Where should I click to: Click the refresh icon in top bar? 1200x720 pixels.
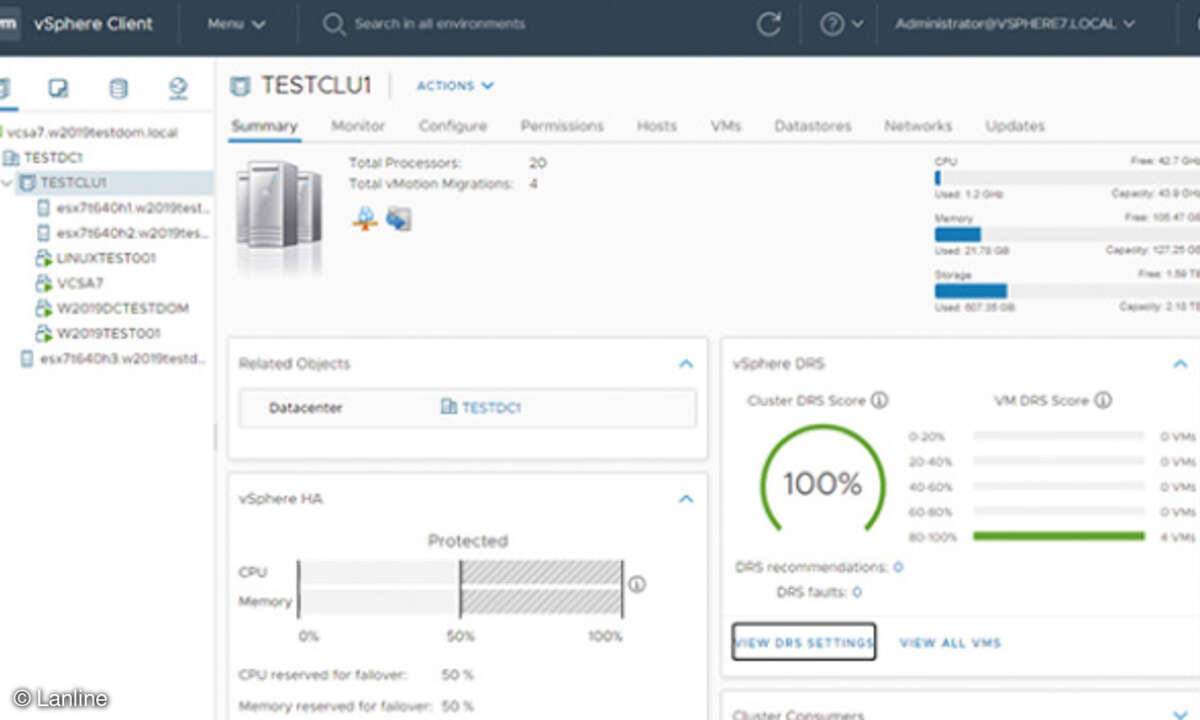(769, 24)
